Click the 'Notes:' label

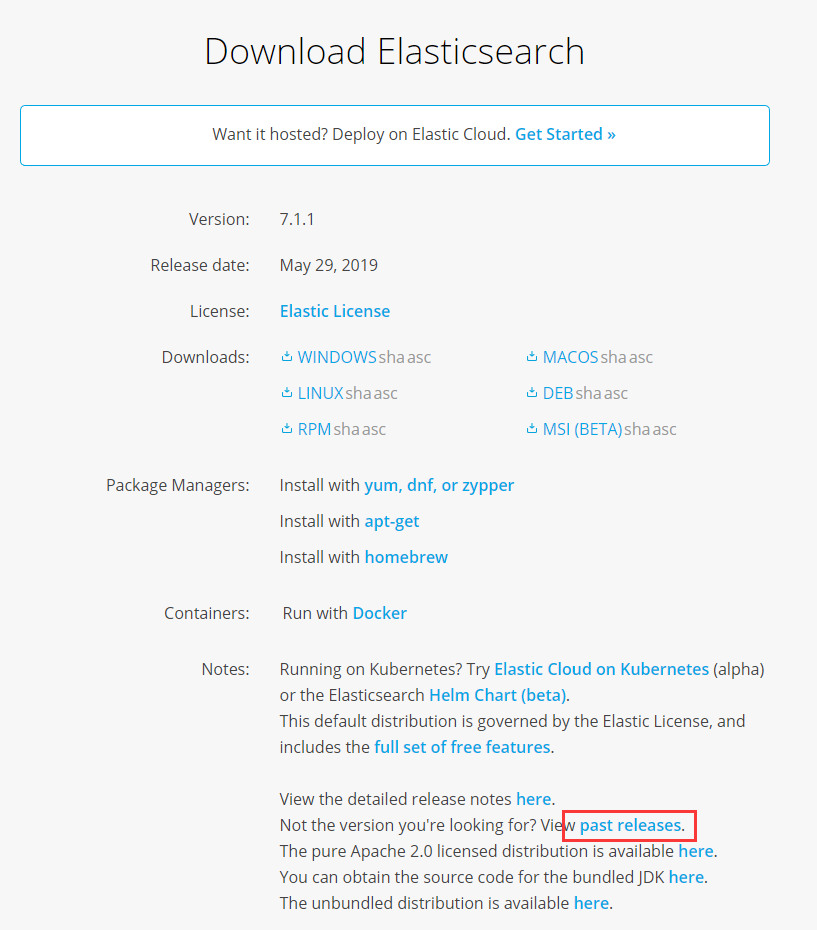click(225, 670)
